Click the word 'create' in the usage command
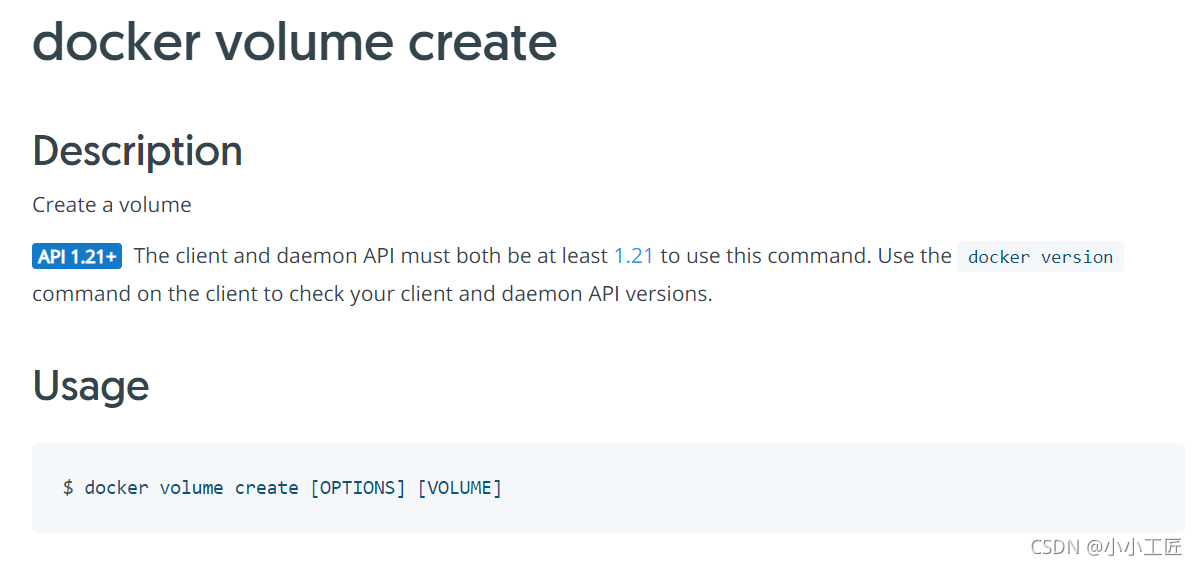The image size is (1197, 565). [266, 488]
